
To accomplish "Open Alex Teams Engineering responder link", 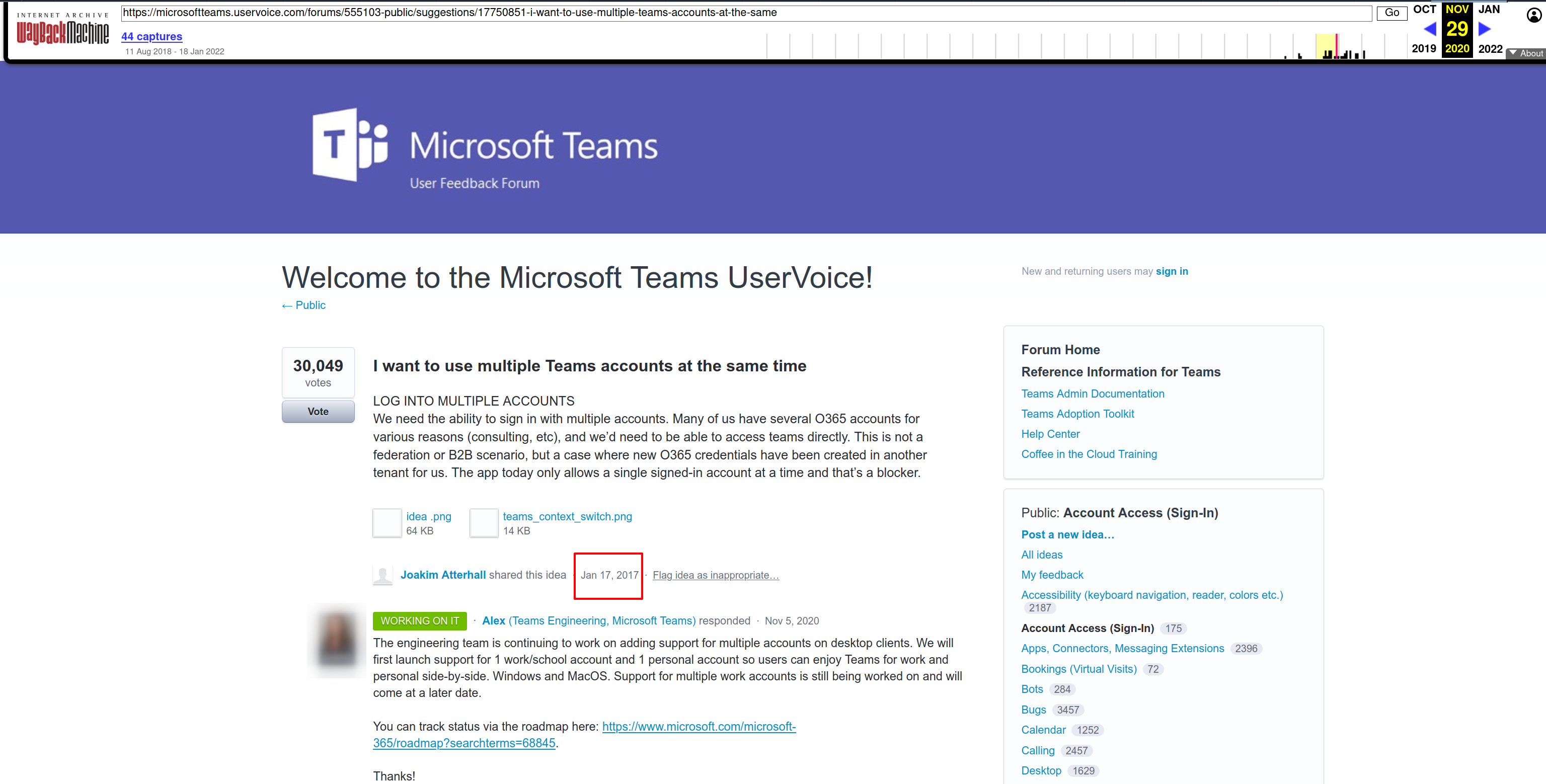I will pos(589,621).
